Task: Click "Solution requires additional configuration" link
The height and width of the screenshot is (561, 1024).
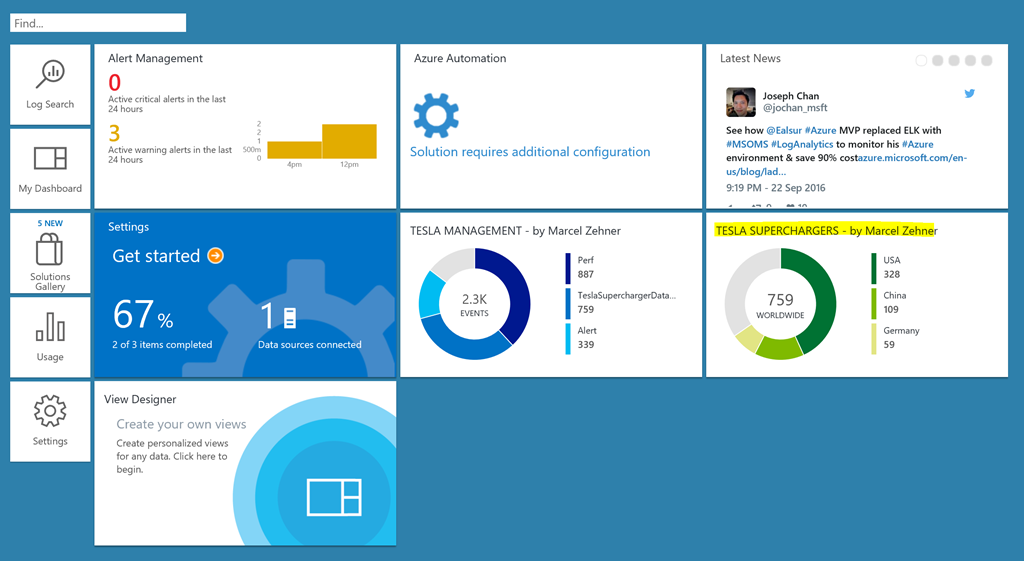Action: point(530,152)
